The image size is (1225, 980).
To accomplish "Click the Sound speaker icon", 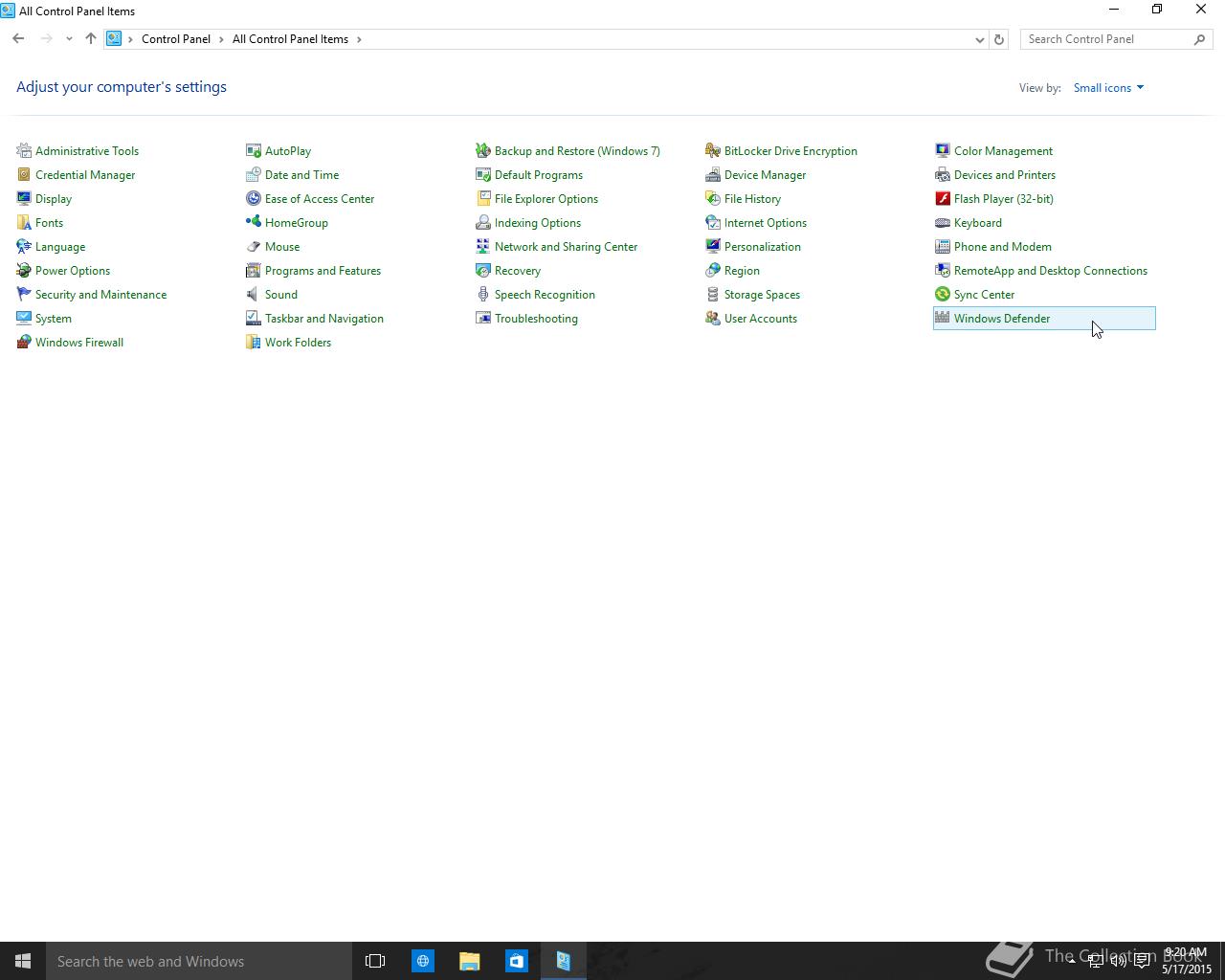I will point(254,294).
